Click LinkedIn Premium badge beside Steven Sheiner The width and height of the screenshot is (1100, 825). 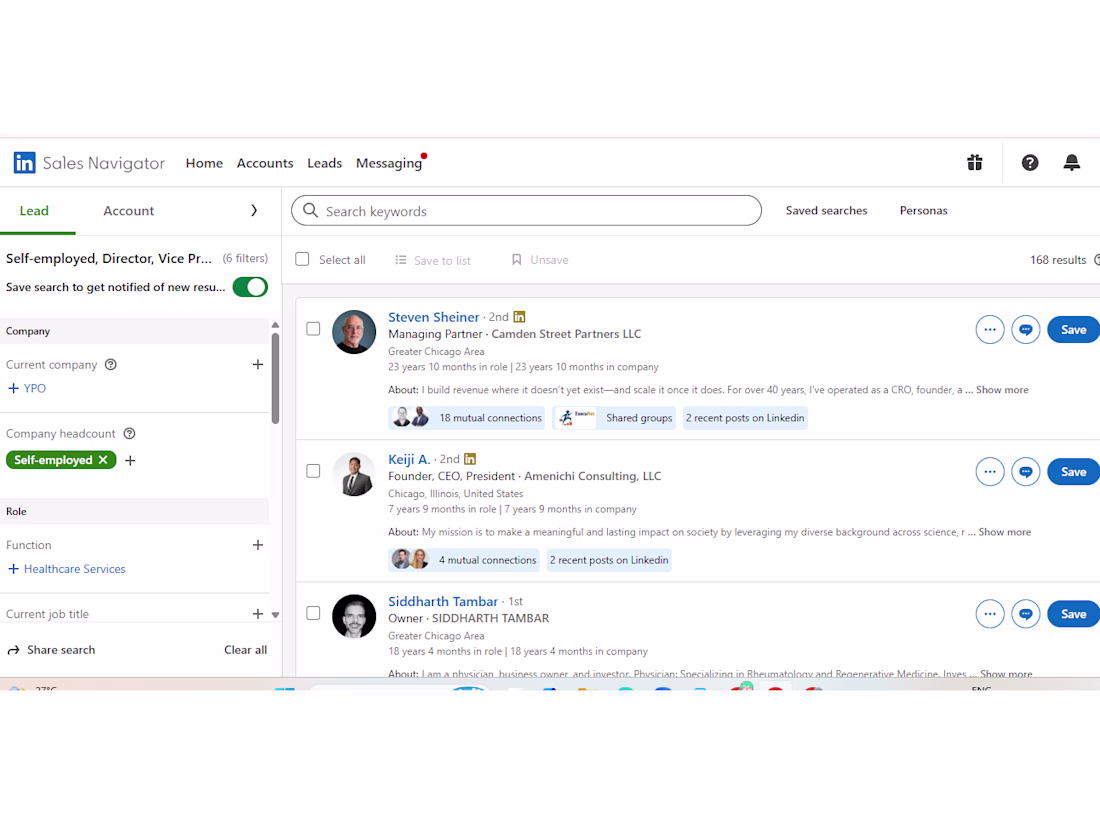tap(519, 317)
